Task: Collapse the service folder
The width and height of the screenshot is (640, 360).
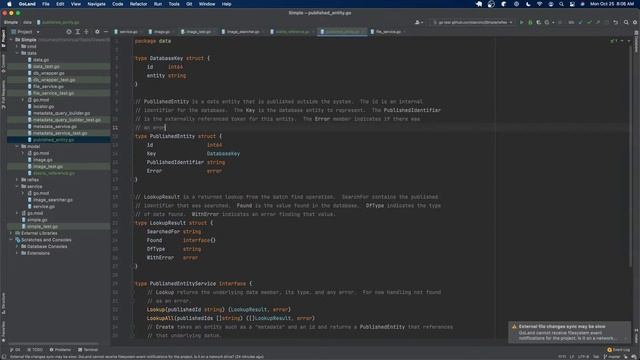Action: (17, 186)
